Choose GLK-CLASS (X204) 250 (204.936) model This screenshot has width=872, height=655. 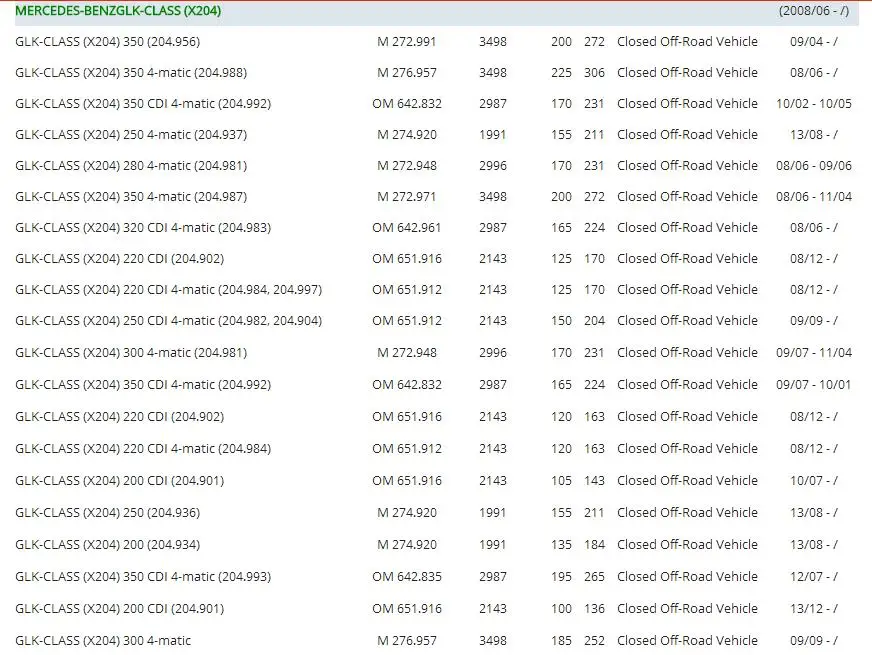(x=107, y=513)
